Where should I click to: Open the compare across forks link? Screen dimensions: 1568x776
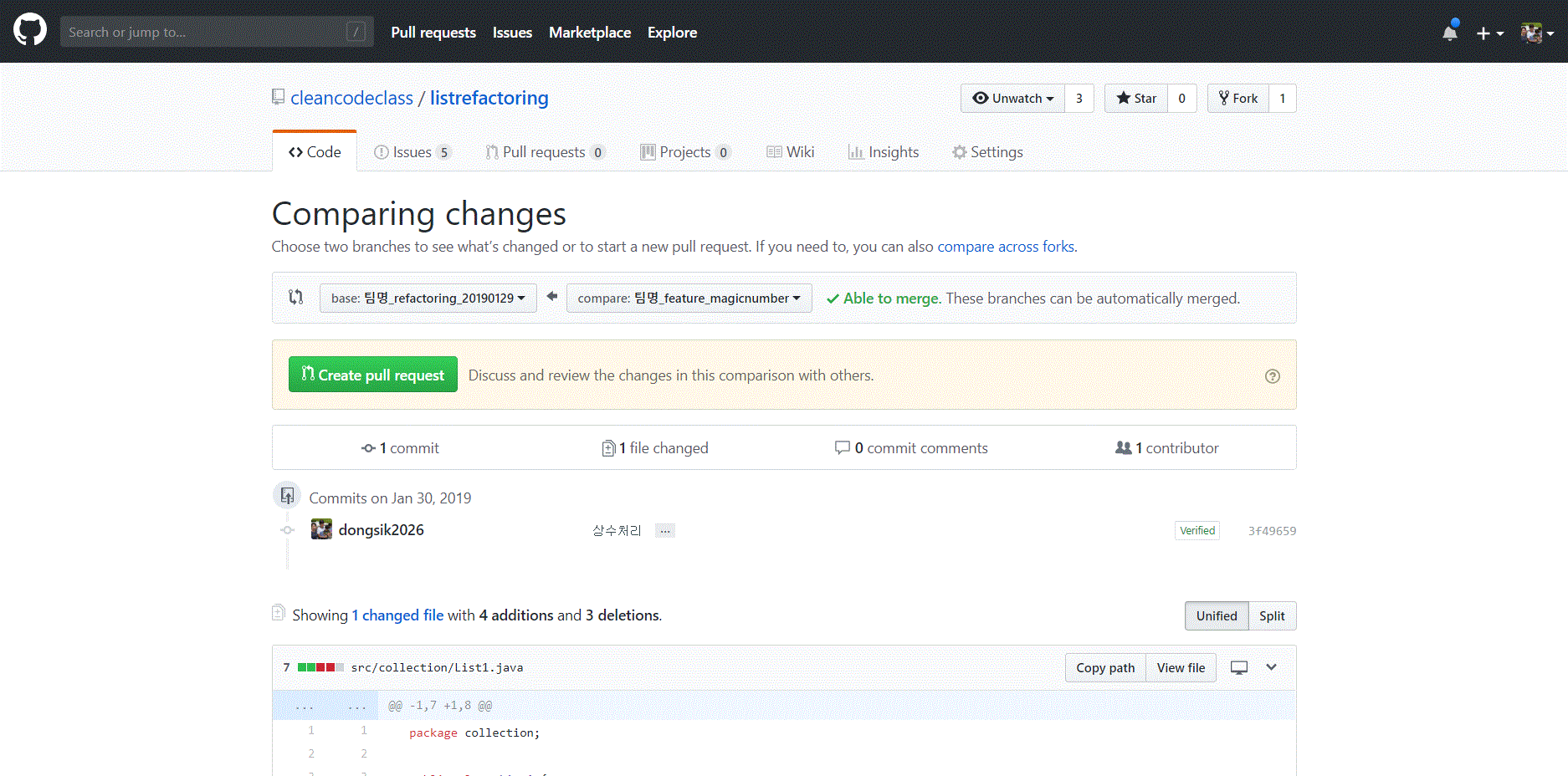[1005, 246]
